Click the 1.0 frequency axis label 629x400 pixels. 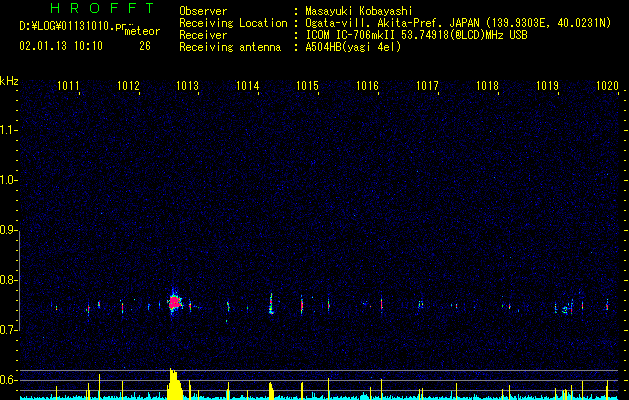(x=8, y=180)
